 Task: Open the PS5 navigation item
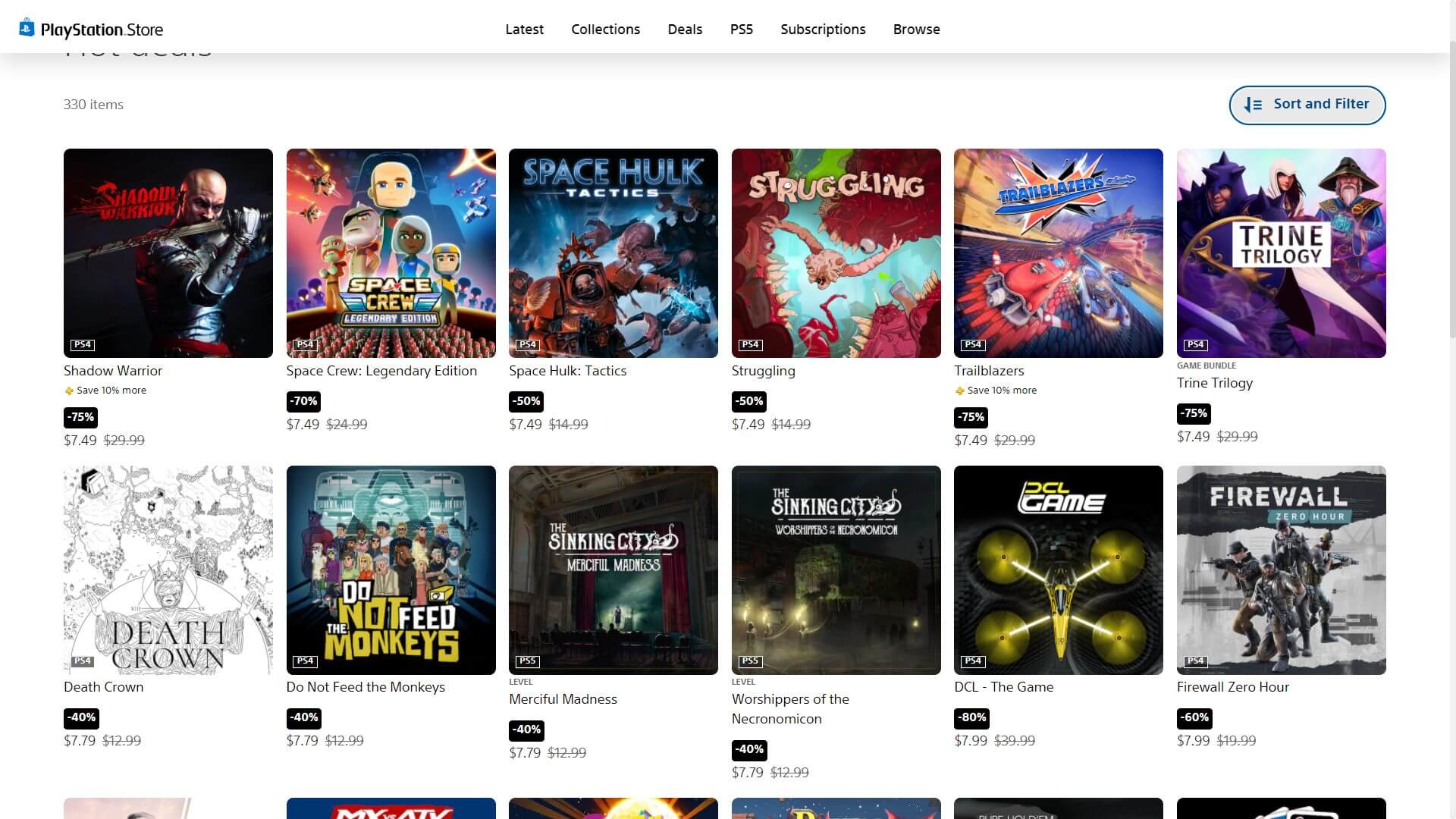tap(741, 29)
